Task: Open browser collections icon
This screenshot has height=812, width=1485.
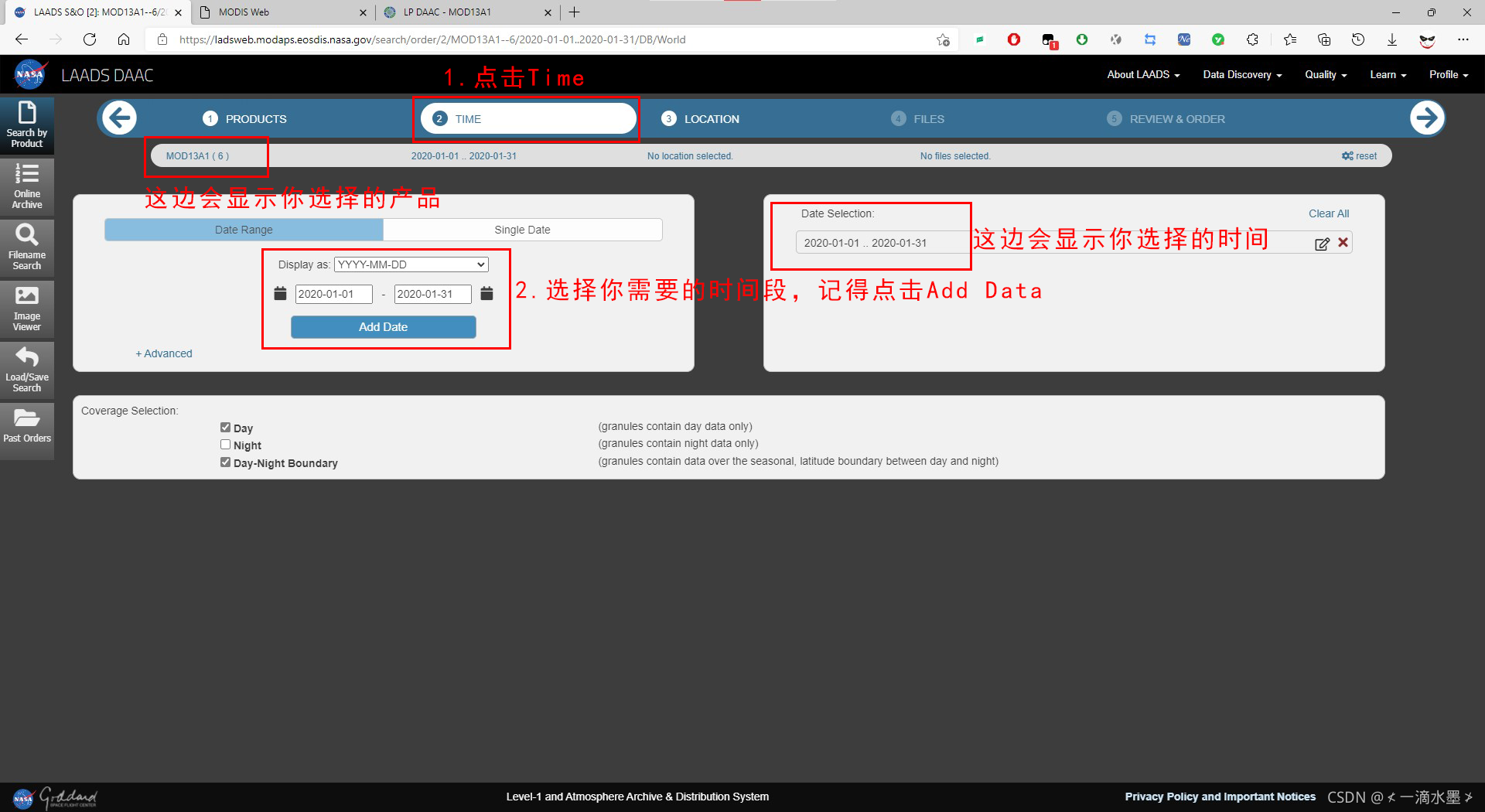Action: click(x=1324, y=39)
